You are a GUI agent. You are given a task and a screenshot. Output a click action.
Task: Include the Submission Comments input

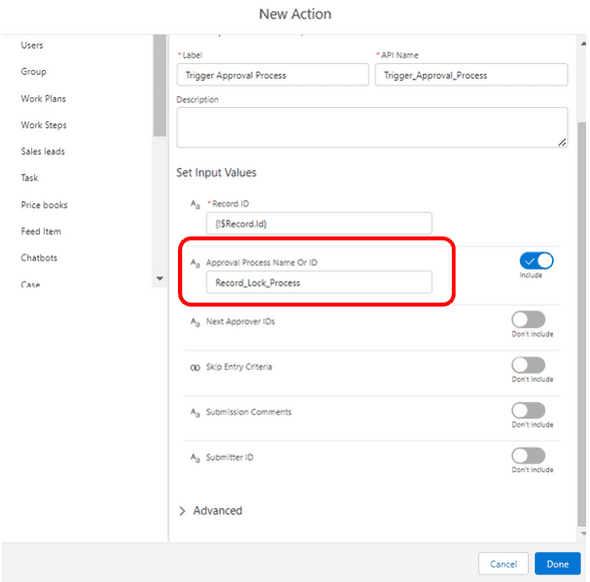(528, 410)
